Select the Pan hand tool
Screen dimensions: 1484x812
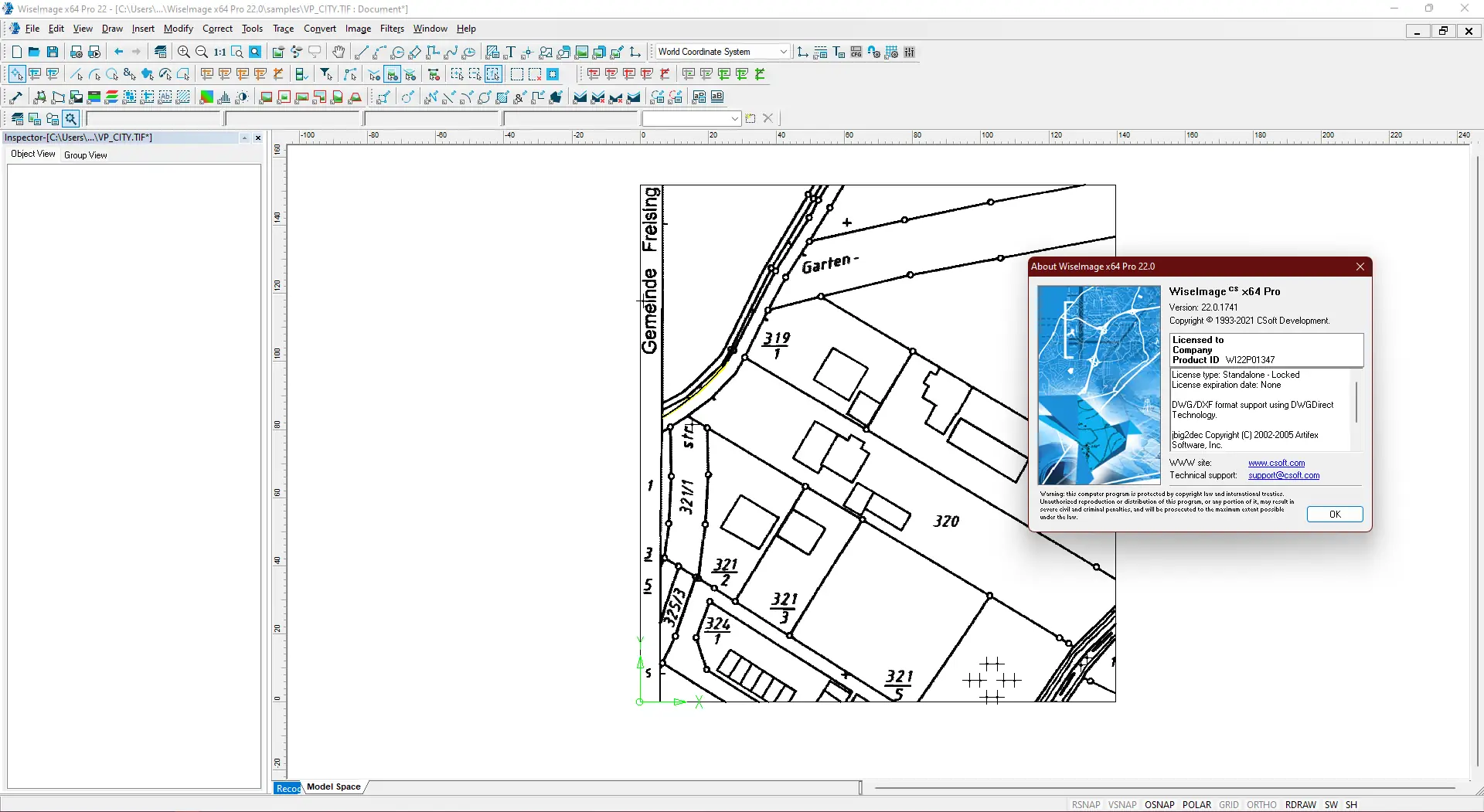coord(339,52)
